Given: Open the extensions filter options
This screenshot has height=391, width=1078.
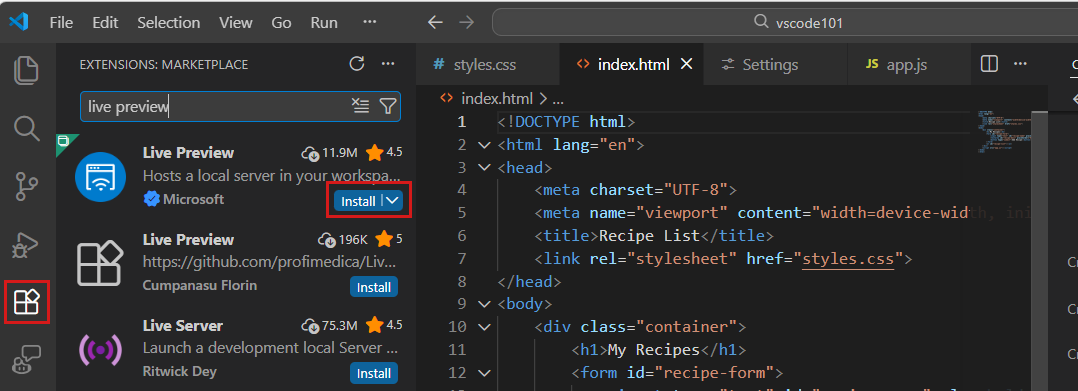Looking at the screenshot, I should (x=388, y=106).
